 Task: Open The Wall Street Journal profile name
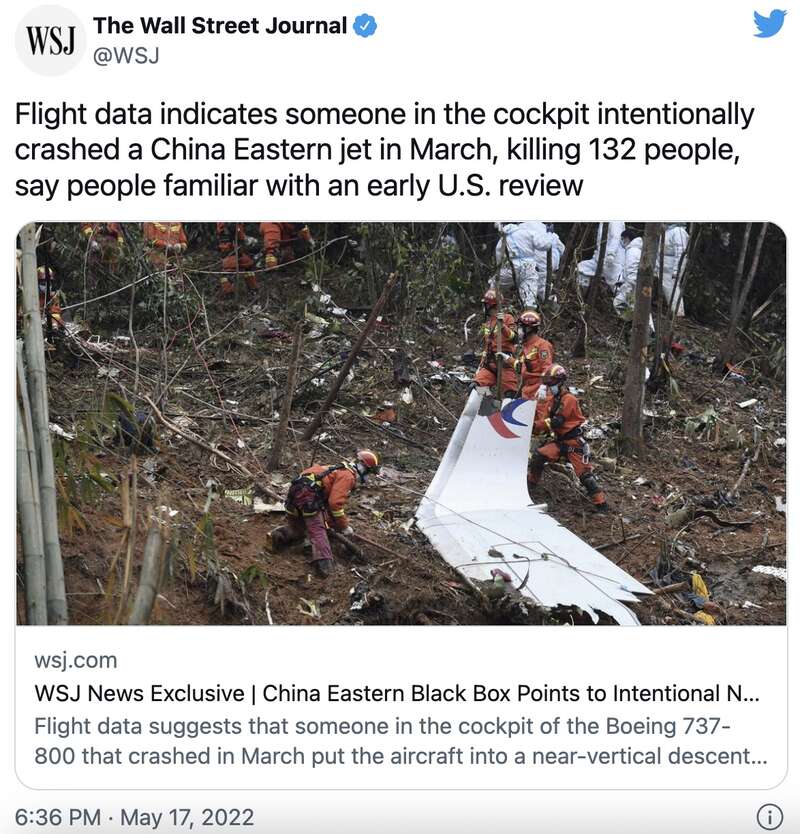pos(220,26)
